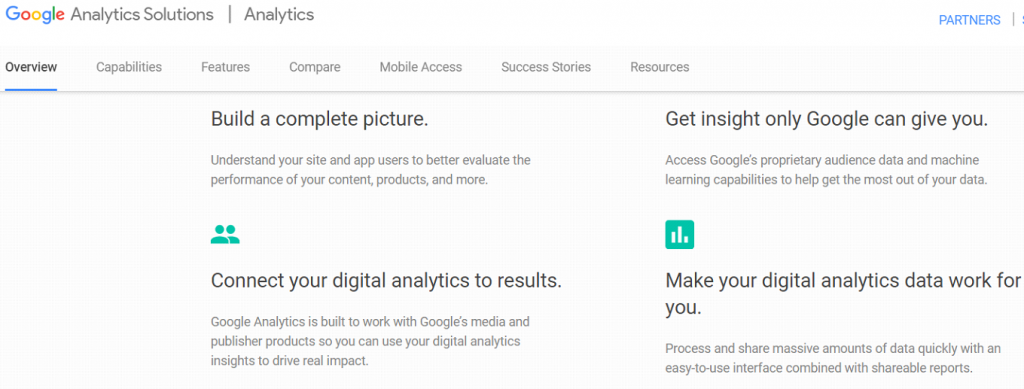Go to the Features tab
This screenshot has height=389, width=1024.
pyautogui.click(x=225, y=67)
